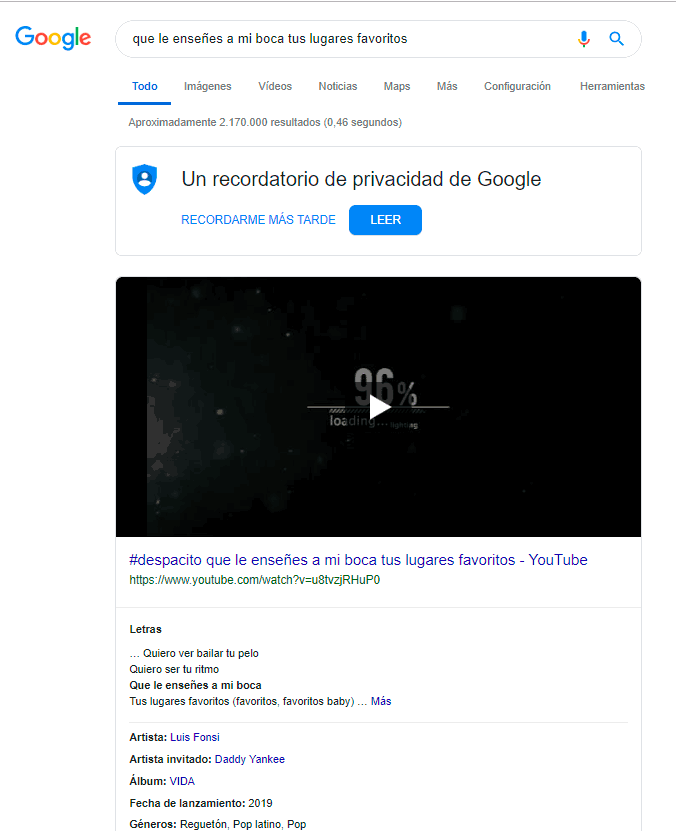The height and width of the screenshot is (831, 676).
Task: Open the Configuración menu
Action: [x=517, y=86]
